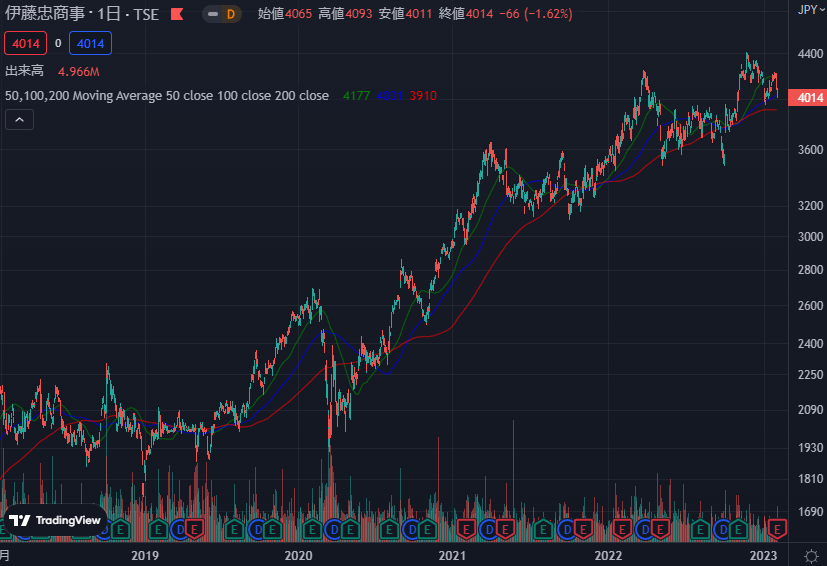Click the 2023 label on time axis
The width and height of the screenshot is (827, 566).
pos(763,555)
